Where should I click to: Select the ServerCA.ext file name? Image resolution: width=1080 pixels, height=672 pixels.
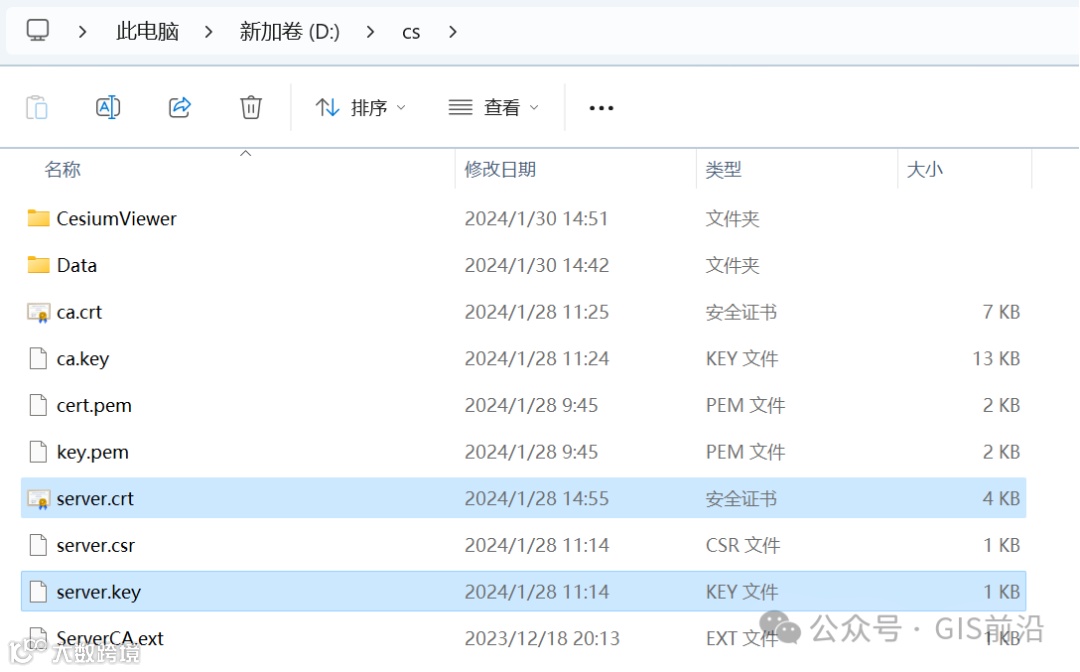[110, 638]
